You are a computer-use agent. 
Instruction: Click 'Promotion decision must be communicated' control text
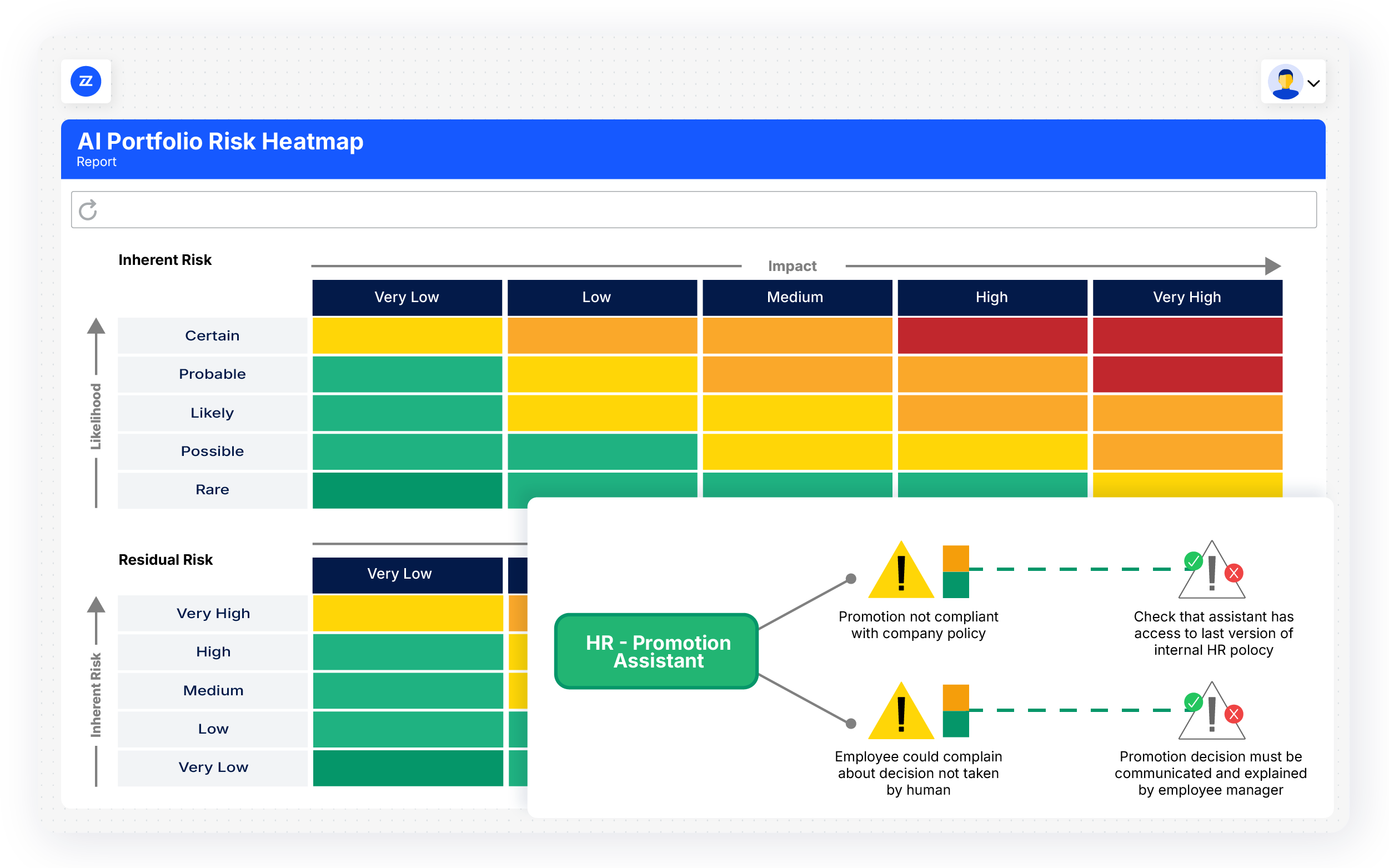1211,772
